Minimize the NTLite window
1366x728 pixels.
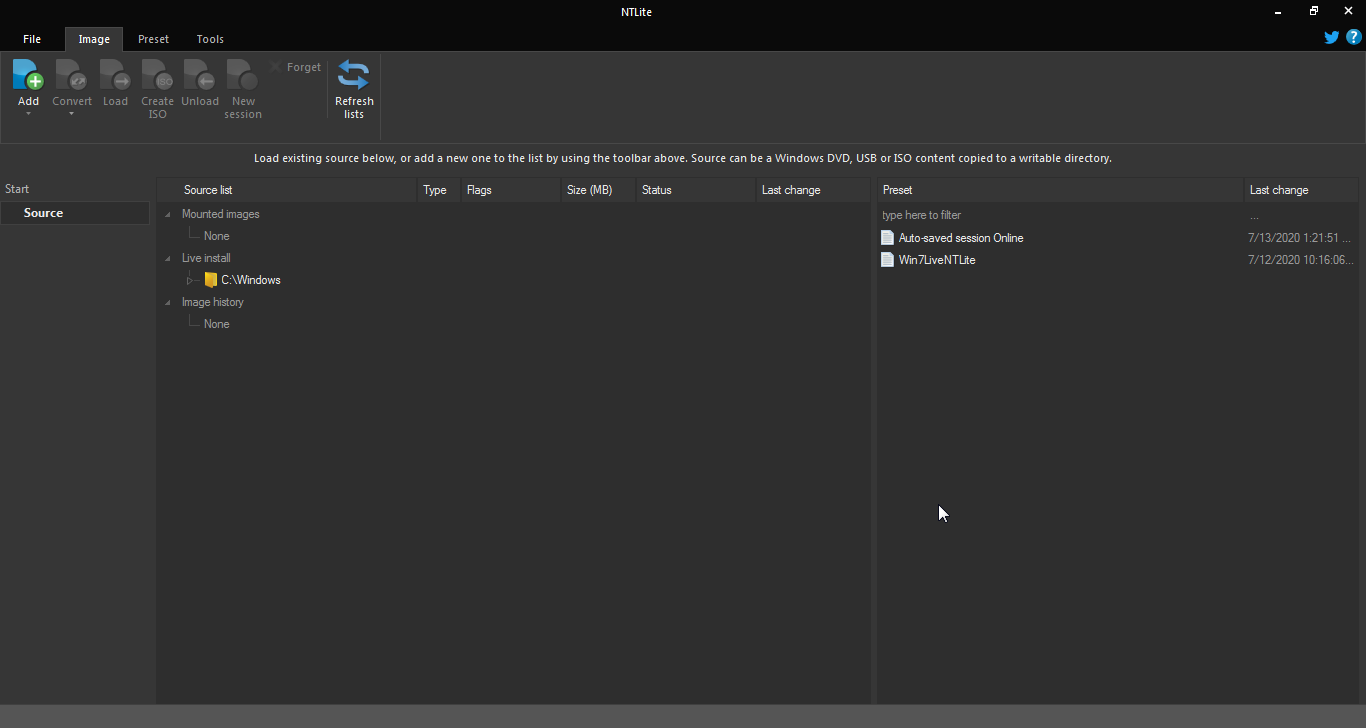pyautogui.click(x=1280, y=11)
